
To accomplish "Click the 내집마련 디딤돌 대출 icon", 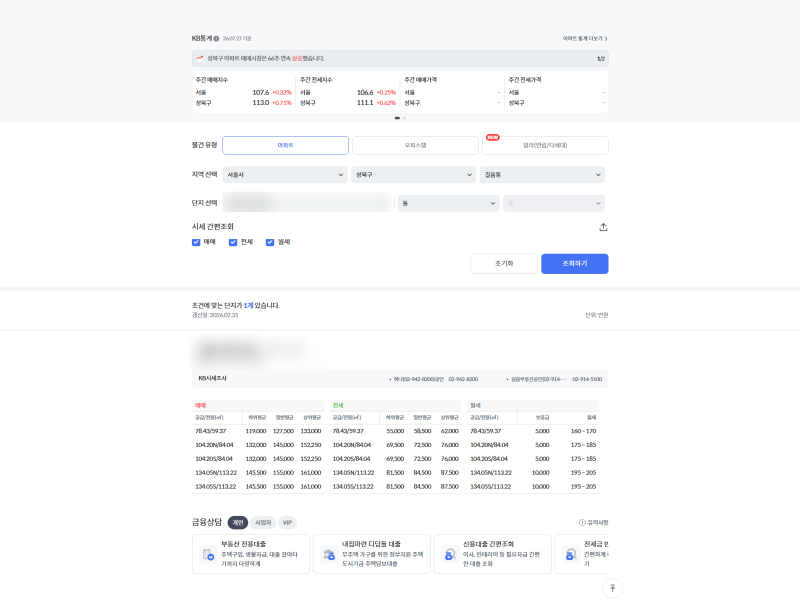I will pos(329,554).
